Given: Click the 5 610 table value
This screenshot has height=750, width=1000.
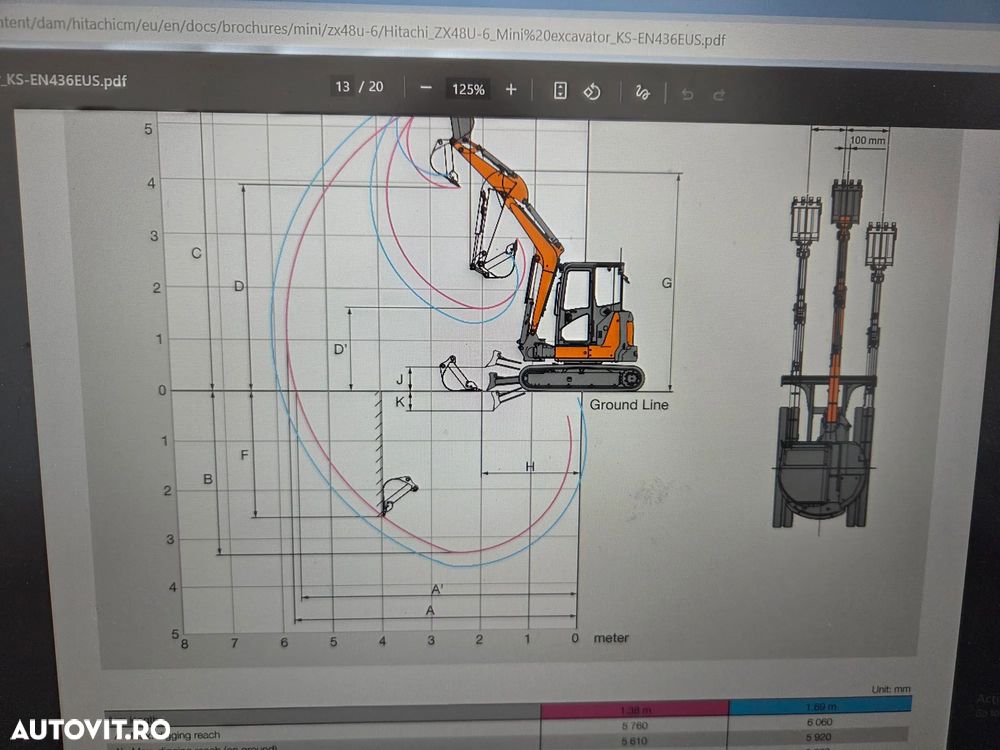Looking at the screenshot, I should point(635,741).
